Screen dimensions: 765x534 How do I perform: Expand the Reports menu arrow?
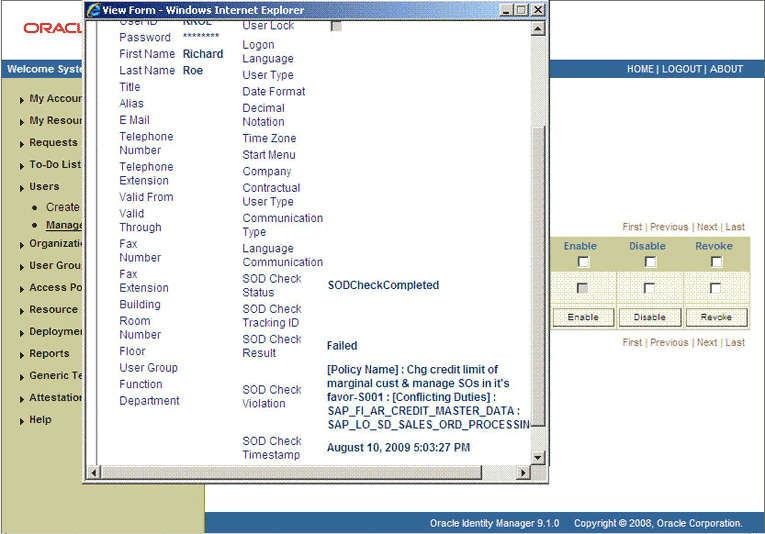click(x=21, y=355)
